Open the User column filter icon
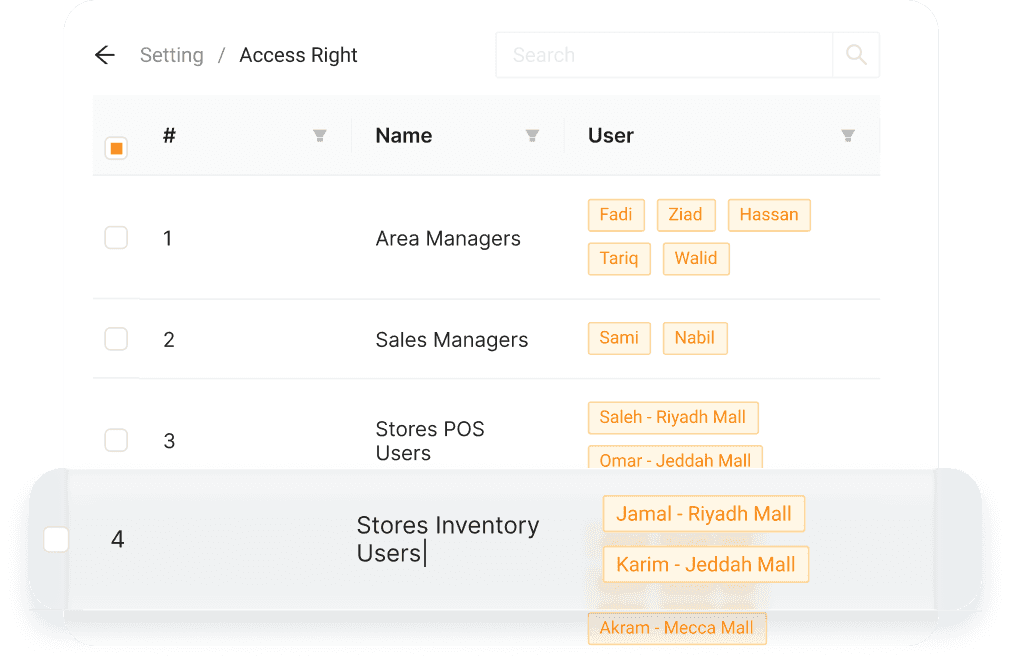 click(x=848, y=135)
